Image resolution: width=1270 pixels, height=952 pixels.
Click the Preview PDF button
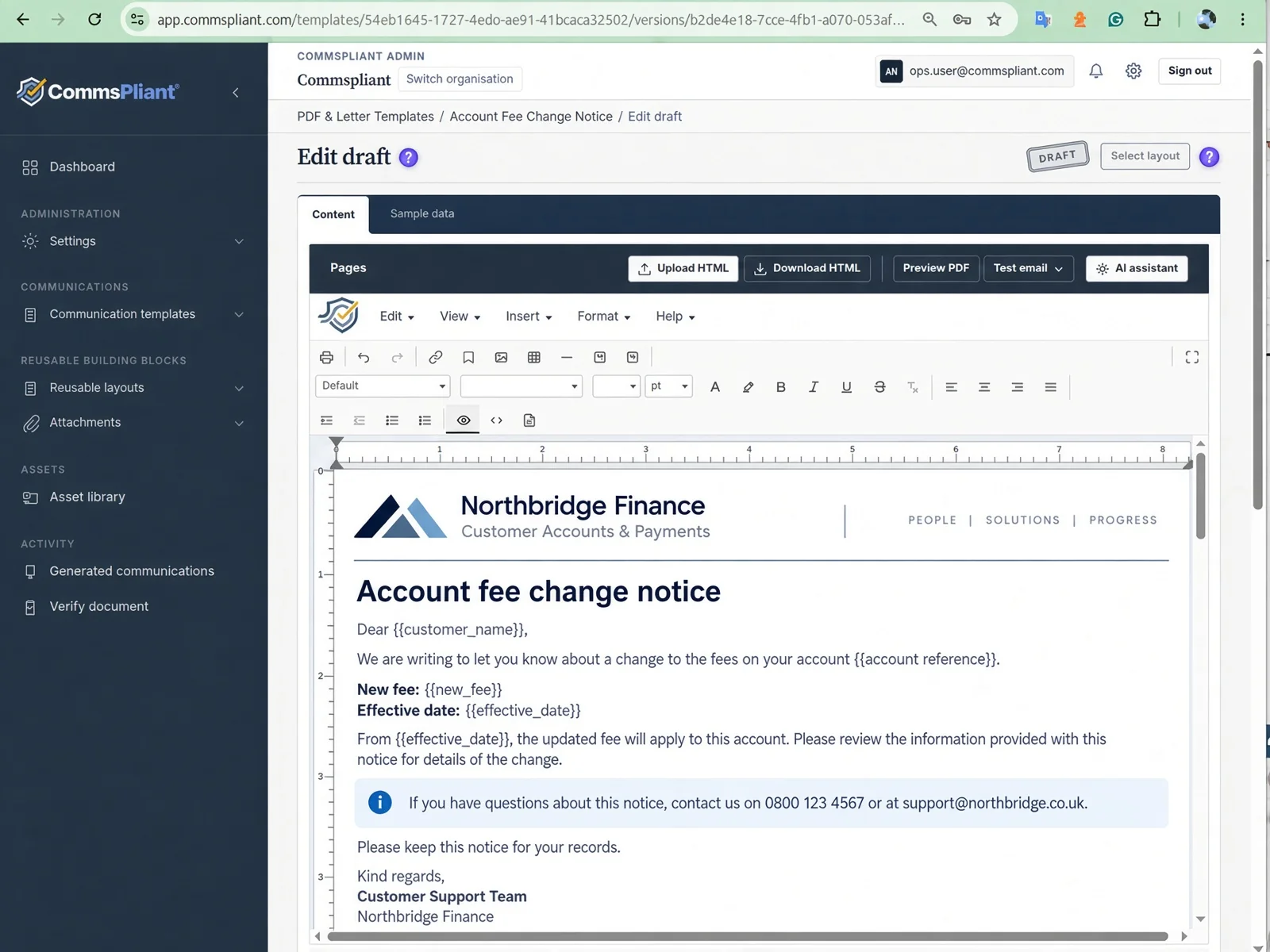tap(936, 268)
